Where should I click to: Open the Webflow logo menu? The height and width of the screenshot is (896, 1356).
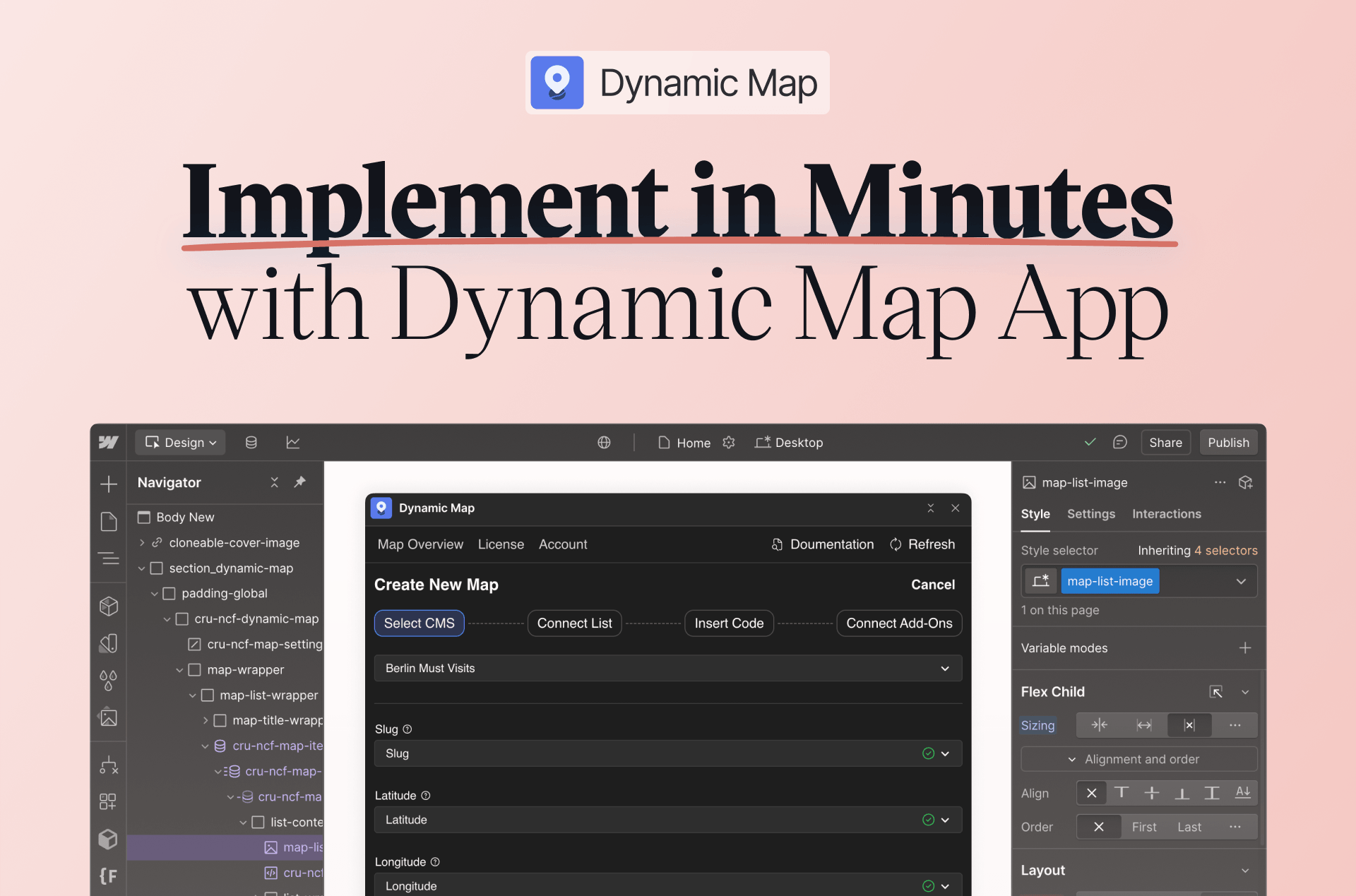tap(108, 443)
